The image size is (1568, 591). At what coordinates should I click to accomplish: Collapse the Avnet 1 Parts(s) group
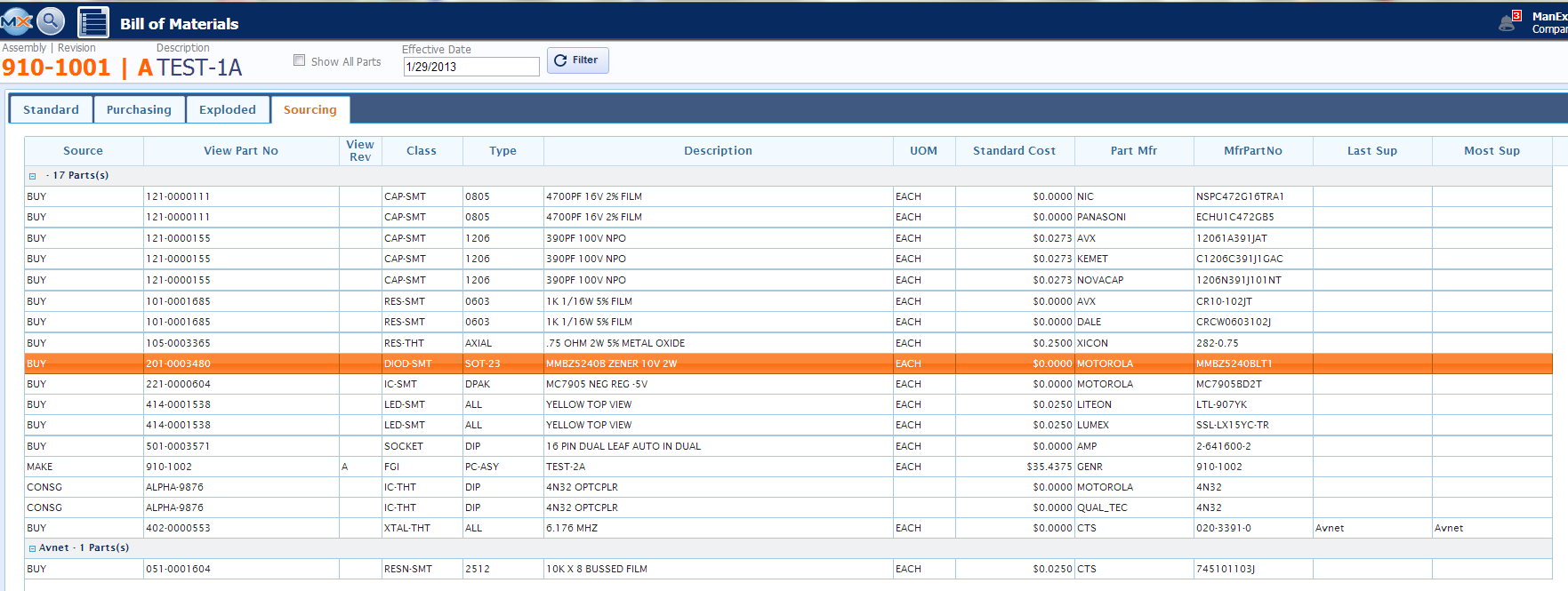click(x=33, y=548)
